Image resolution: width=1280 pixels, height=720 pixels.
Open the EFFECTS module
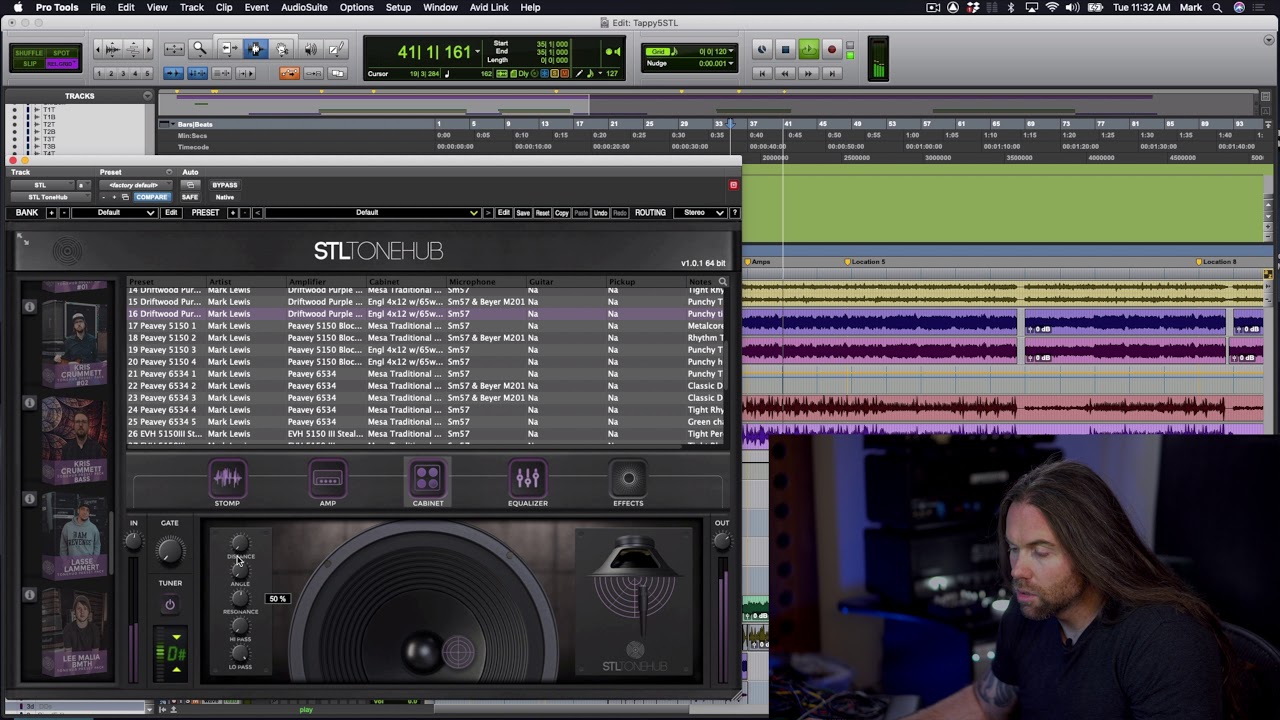(x=628, y=483)
